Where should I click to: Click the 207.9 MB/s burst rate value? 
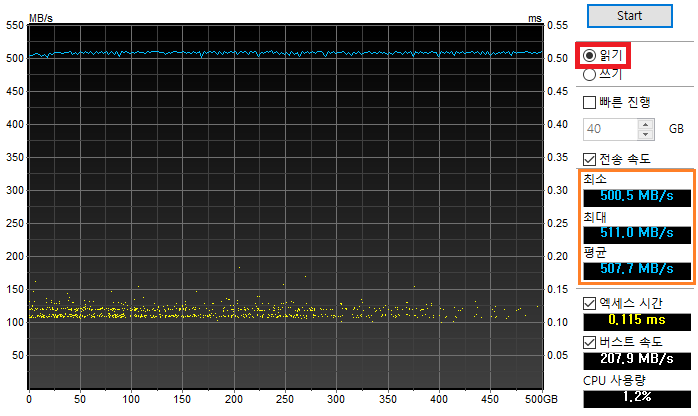[637, 359]
